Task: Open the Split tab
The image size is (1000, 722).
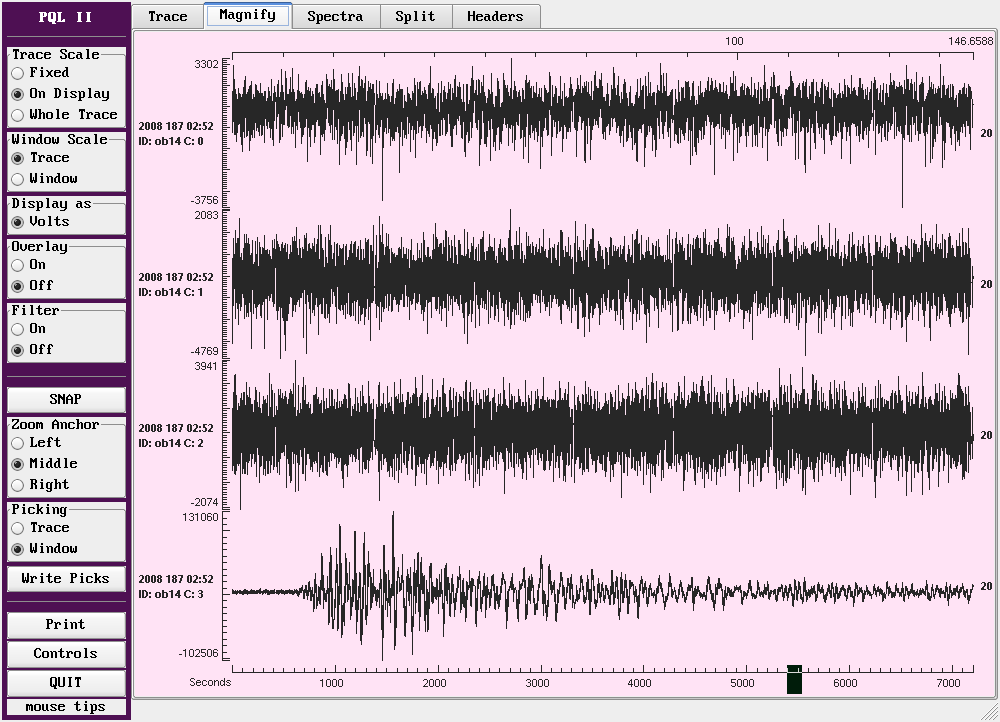Action: [x=415, y=16]
